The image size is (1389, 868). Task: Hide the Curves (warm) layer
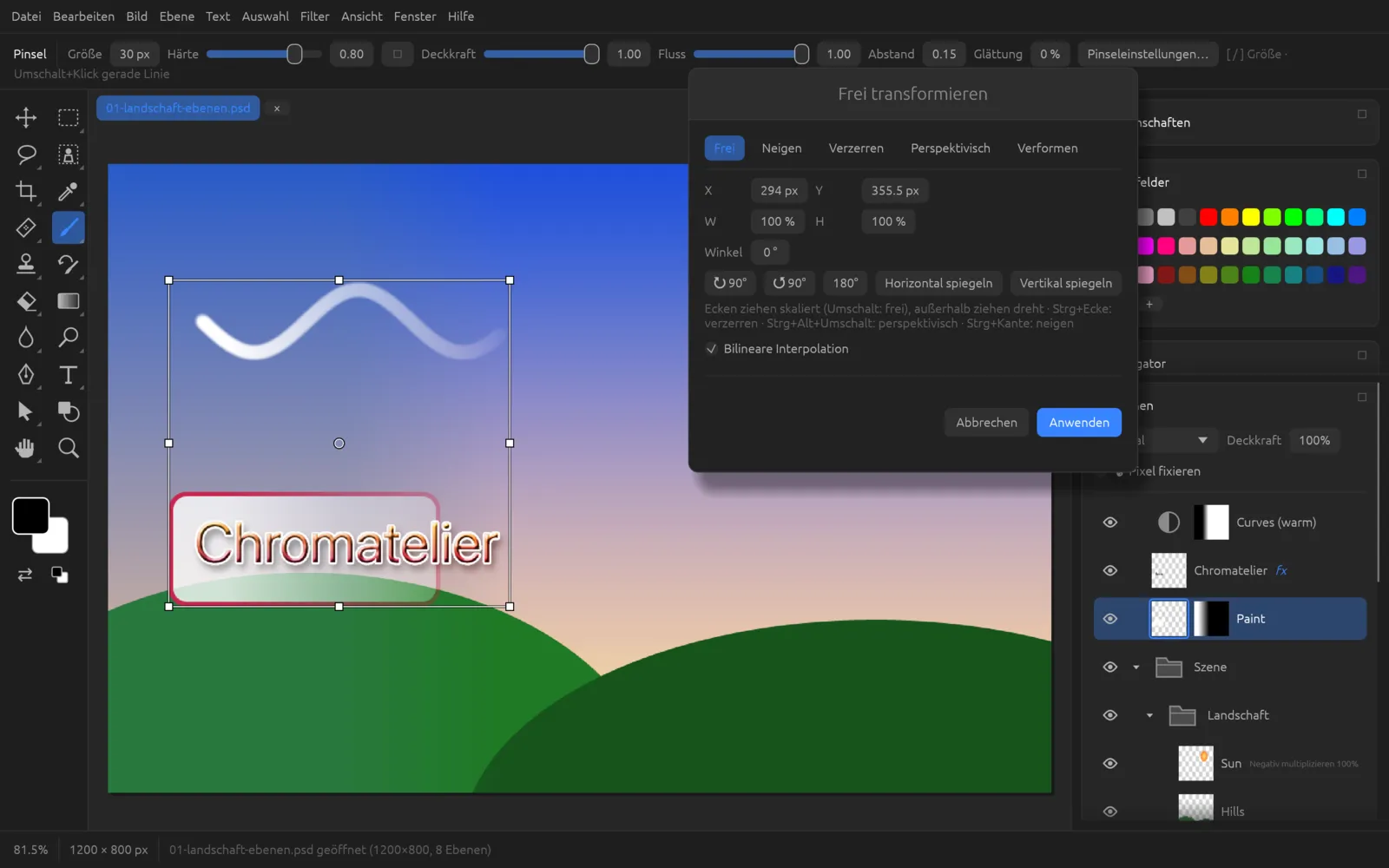click(x=1110, y=523)
